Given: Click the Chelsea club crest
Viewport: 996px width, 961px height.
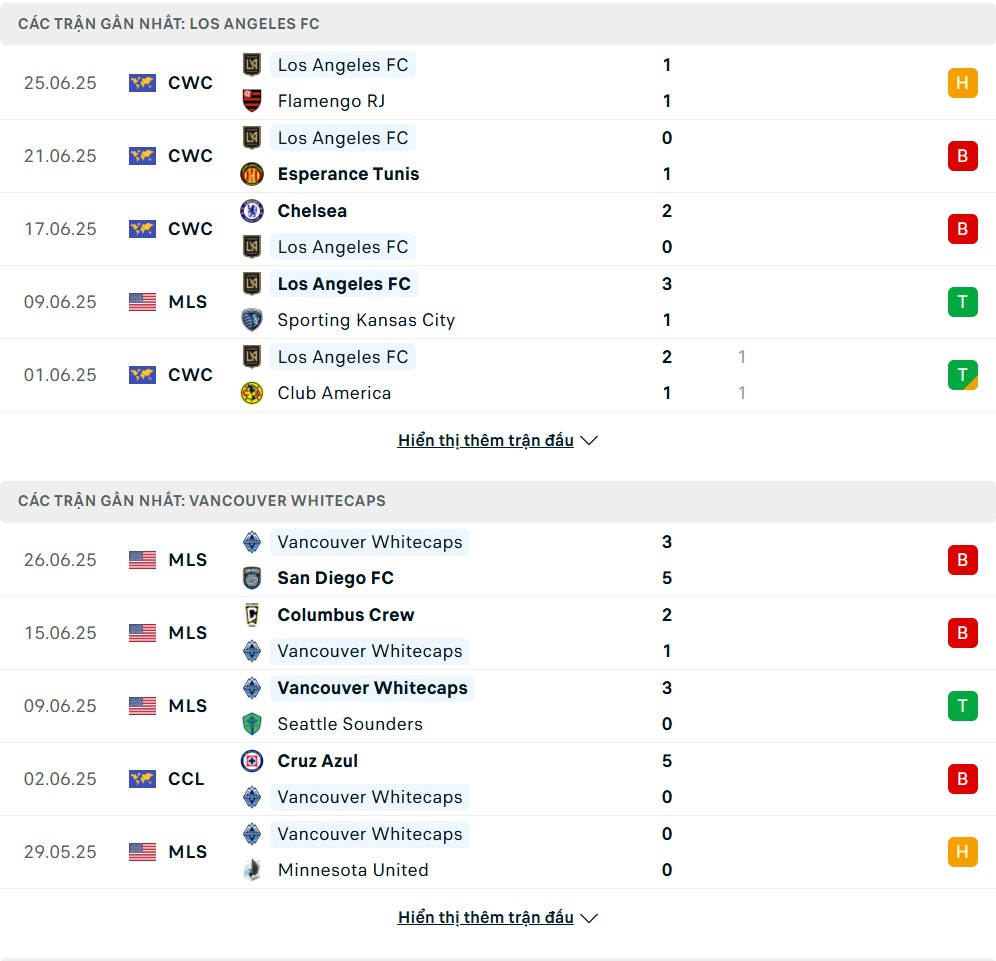Looking at the screenshot, I should click(252, 211).
